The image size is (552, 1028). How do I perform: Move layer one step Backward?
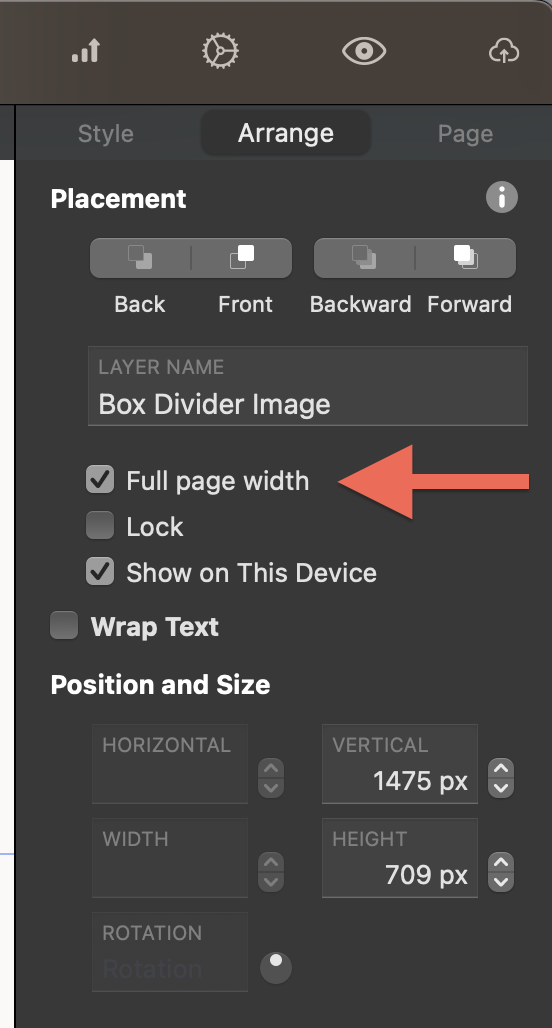tap(365, 258)
